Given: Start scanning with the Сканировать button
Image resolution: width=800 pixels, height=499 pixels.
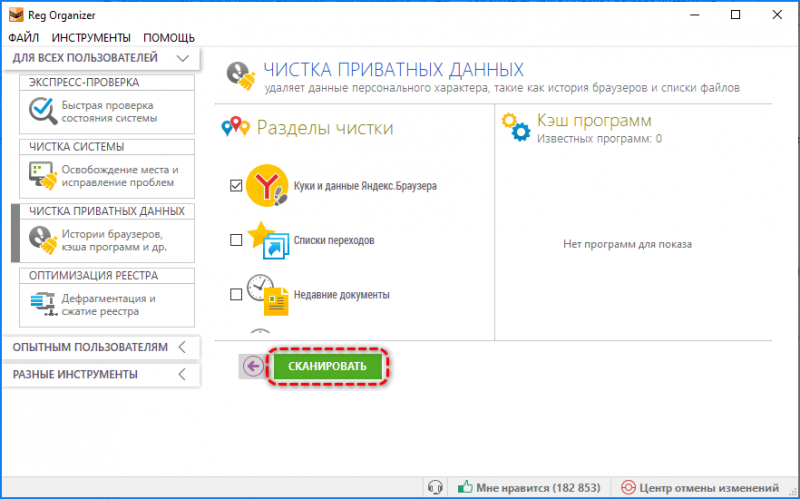Looking at the screenshot, I should click(328, 366).
